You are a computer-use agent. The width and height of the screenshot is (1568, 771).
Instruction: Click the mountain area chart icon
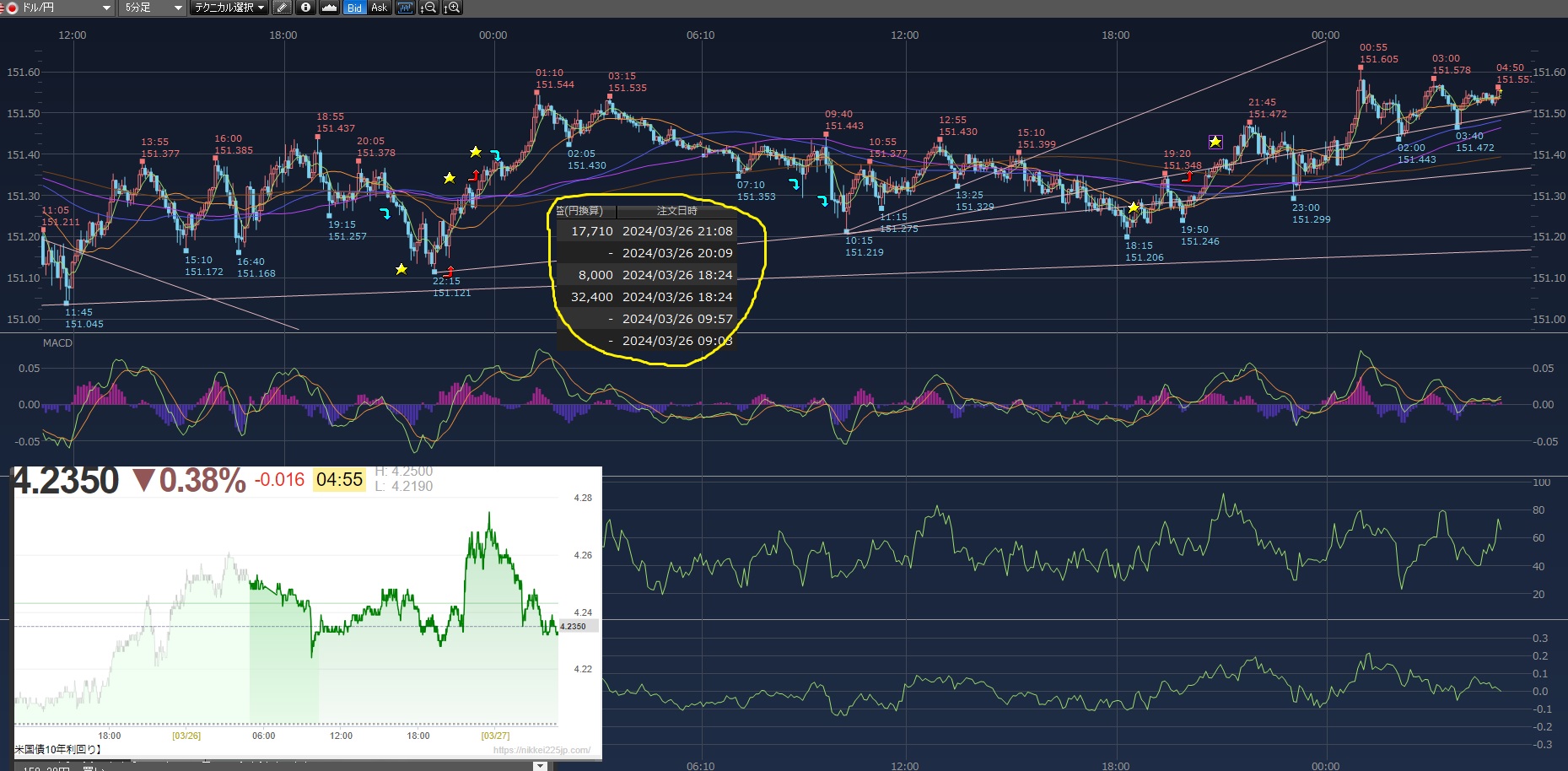pos(330,8)
